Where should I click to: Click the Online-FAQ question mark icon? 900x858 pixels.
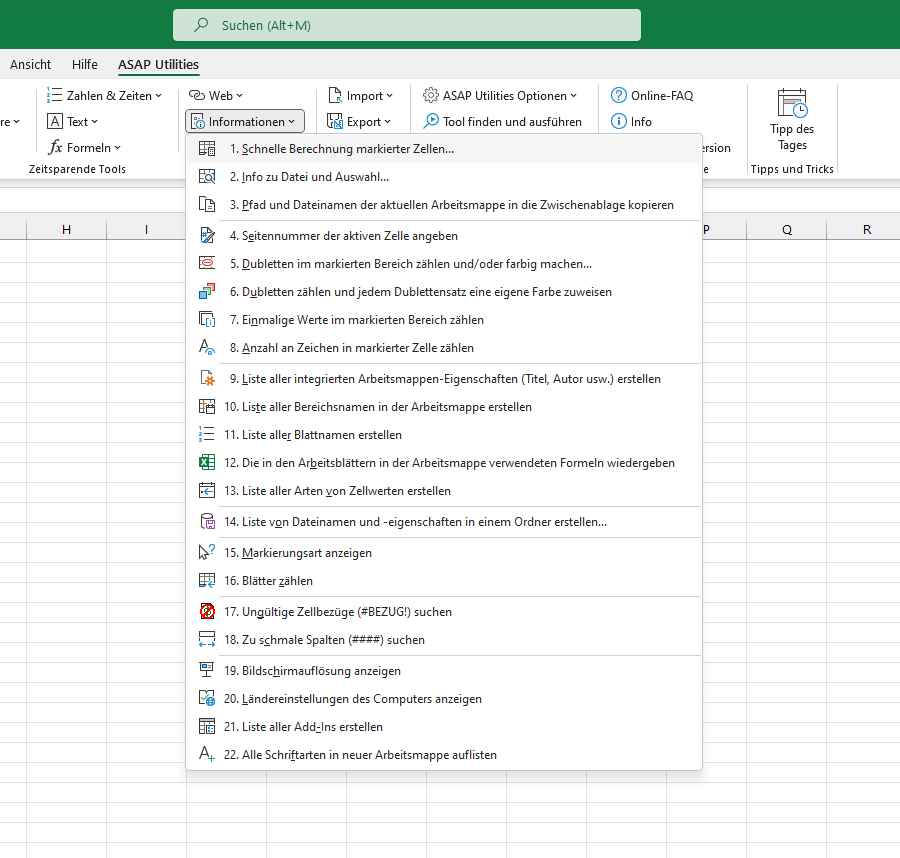click(x=619, y=95)
